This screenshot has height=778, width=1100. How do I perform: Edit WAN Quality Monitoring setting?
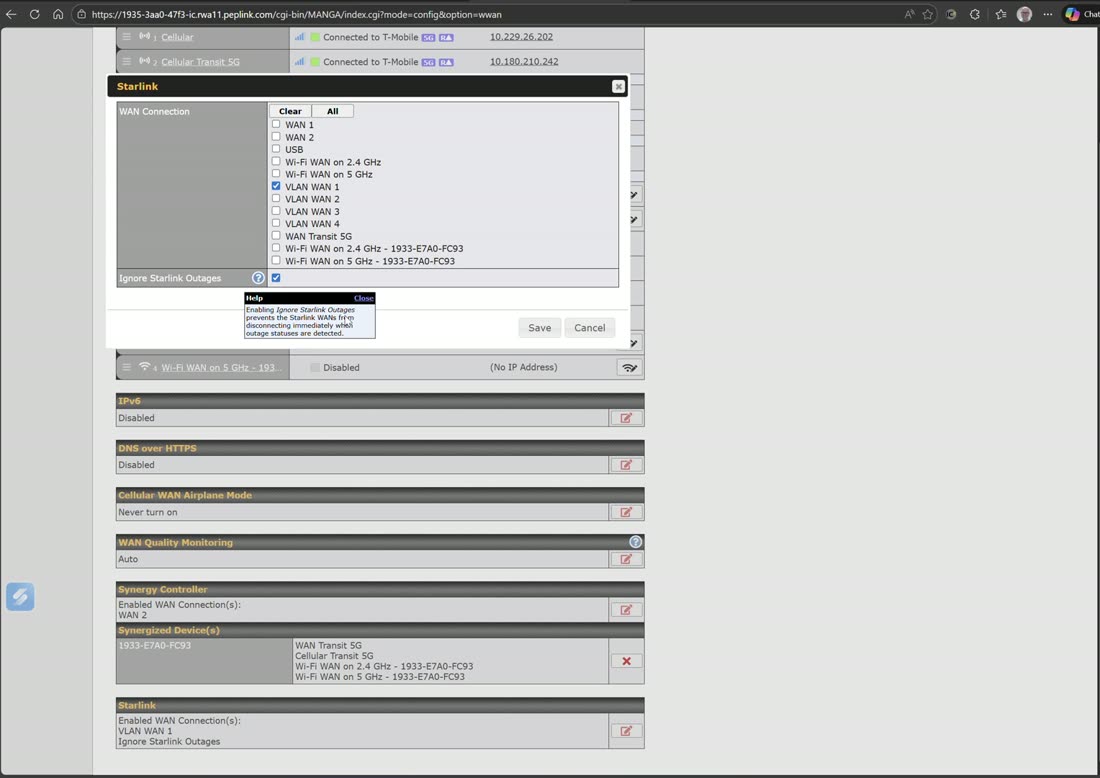click(626, 559)
